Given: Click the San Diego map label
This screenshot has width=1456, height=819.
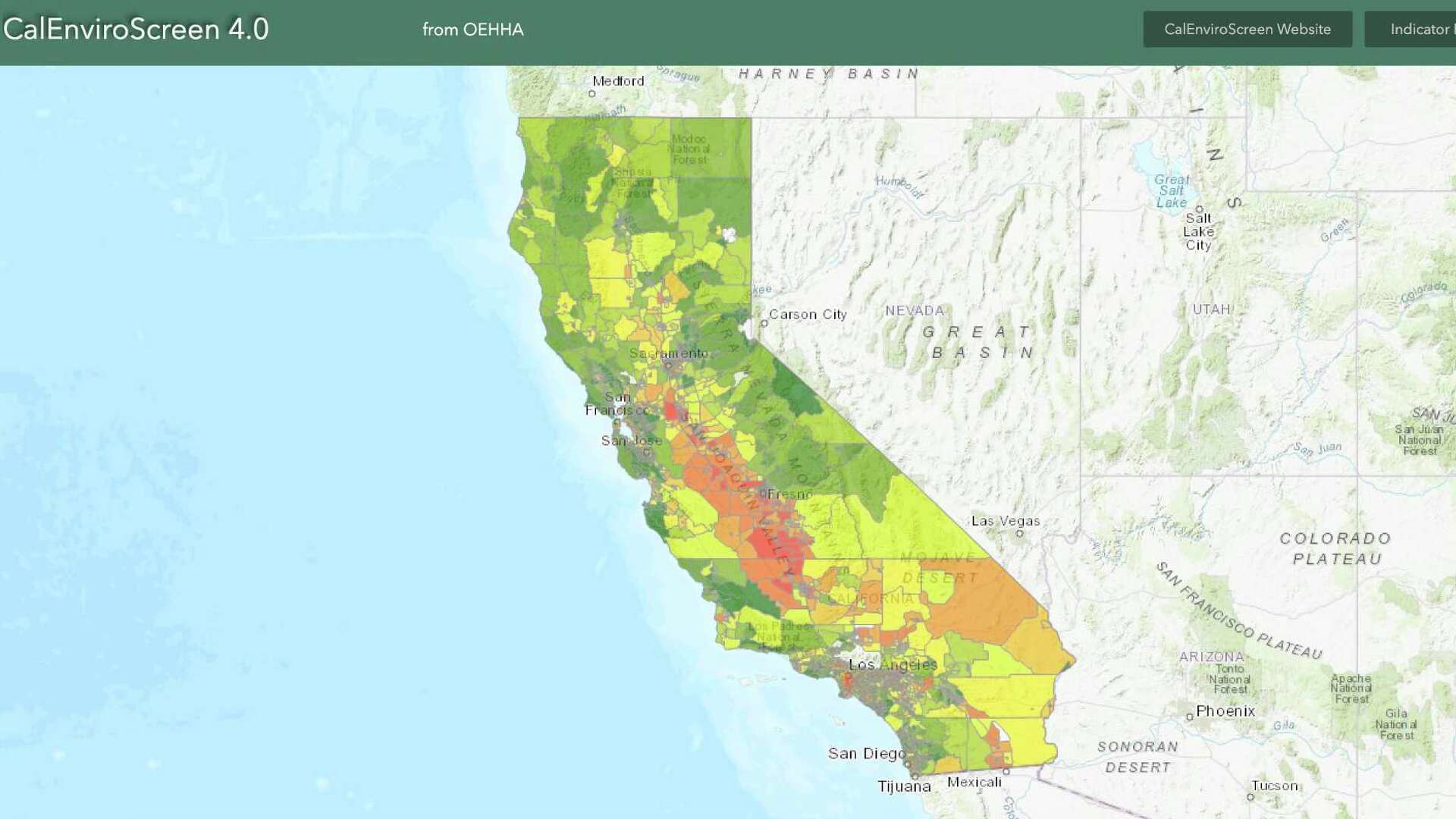Looking at the screenshot, I should tap(867, 754).
